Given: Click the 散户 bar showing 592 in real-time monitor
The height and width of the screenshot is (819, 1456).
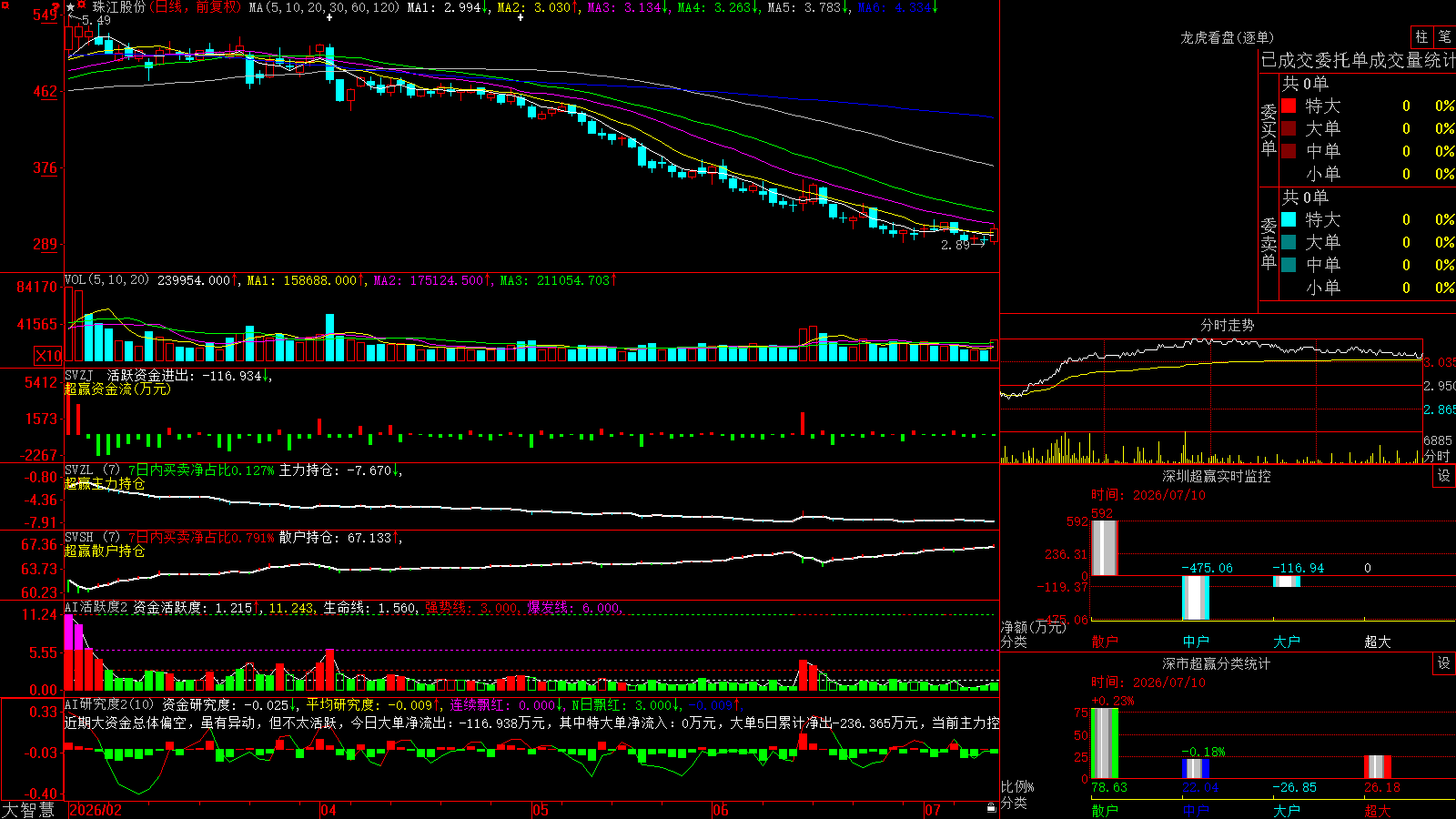Looking at the screenshot, I should coord(1105,548).
